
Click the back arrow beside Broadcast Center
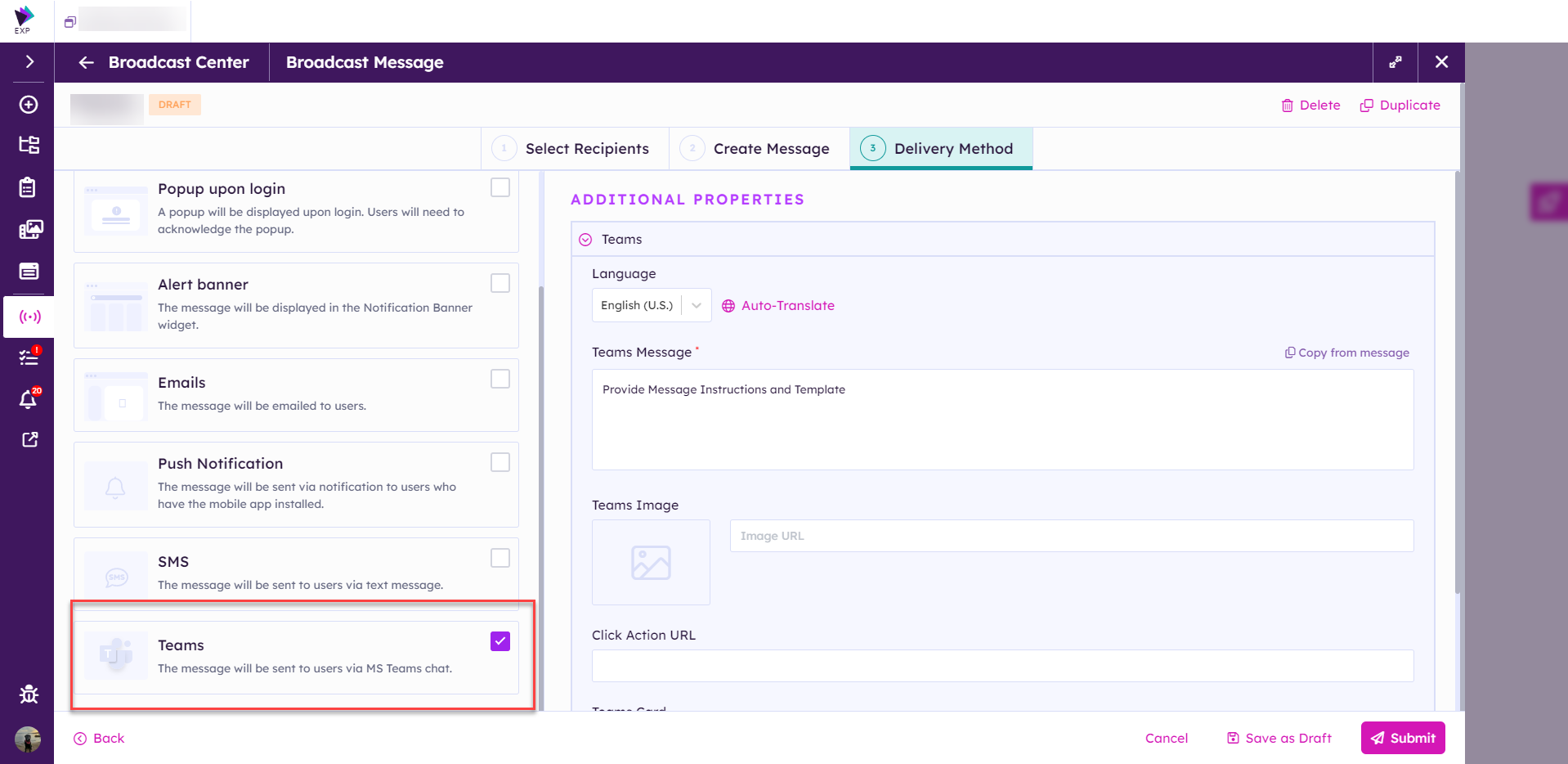[x=87, y=63]
